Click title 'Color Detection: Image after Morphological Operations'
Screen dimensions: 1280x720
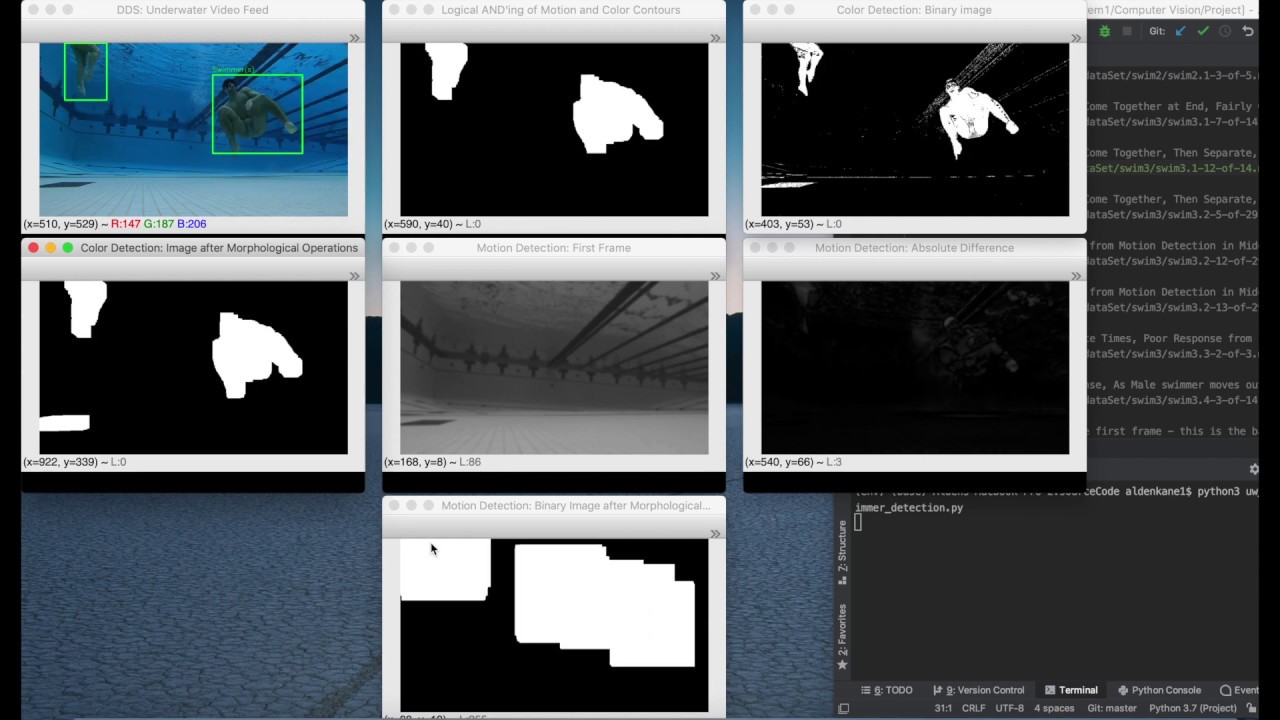[219, 248]
